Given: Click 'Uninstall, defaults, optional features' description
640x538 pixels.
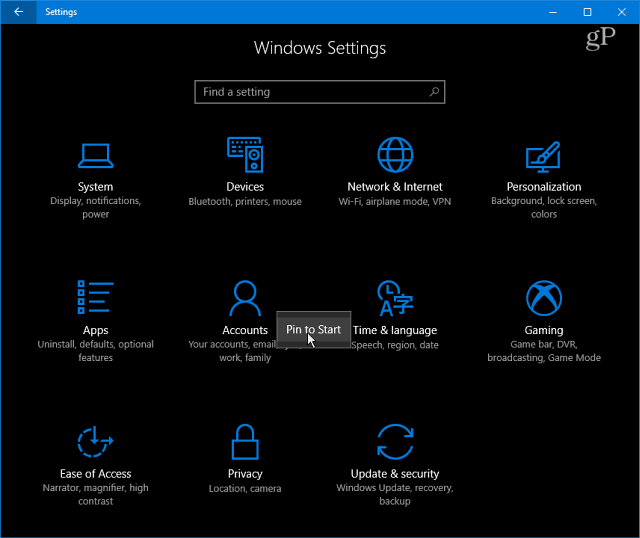Looking at the screenshot, I should 96,351.
